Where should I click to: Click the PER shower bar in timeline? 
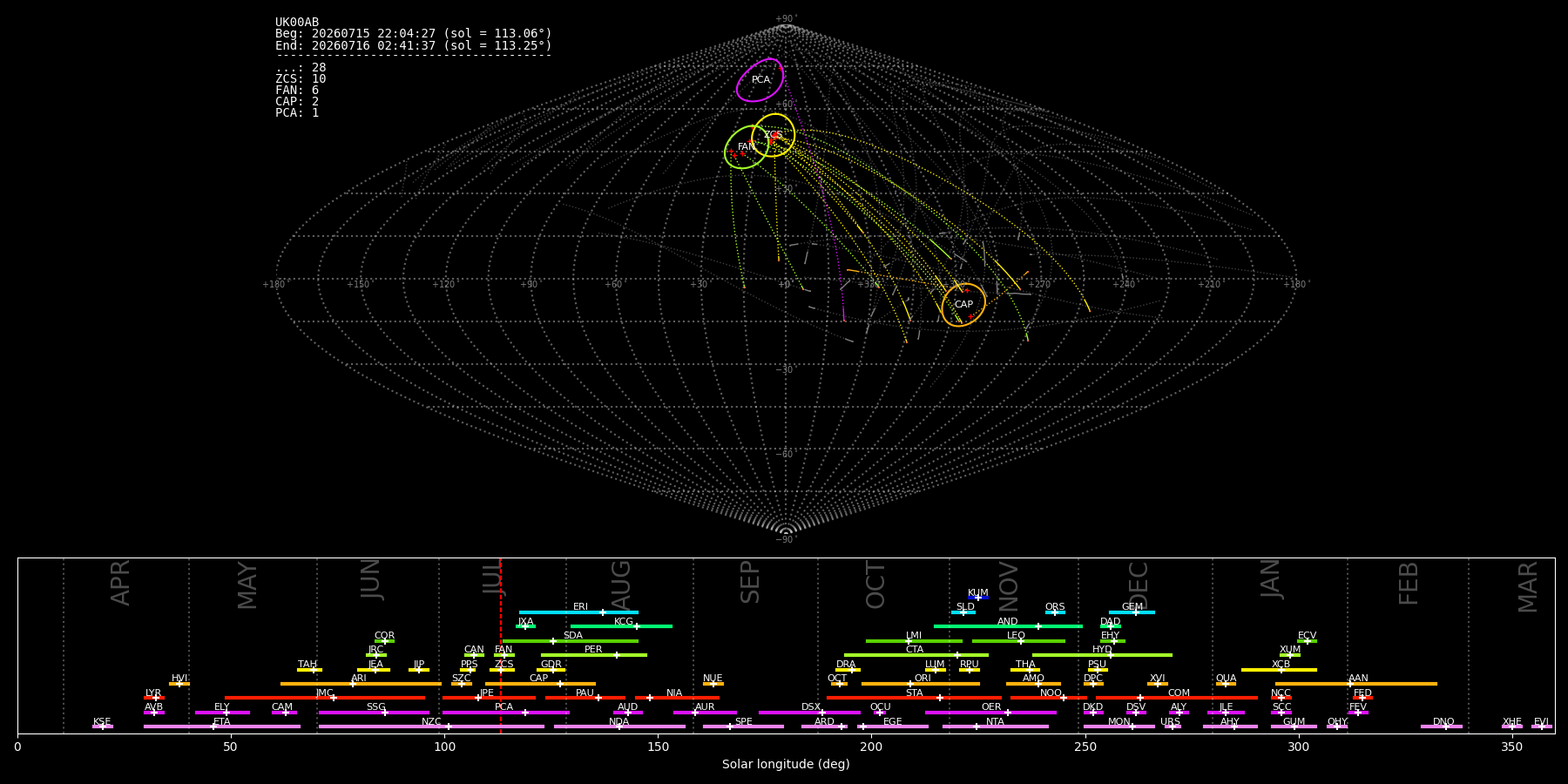point(594,655)
